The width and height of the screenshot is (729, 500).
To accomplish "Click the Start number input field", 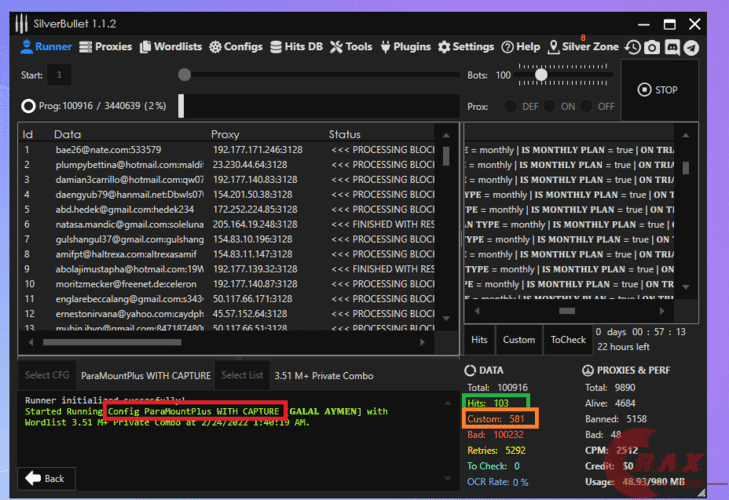I will click(59, 75).
